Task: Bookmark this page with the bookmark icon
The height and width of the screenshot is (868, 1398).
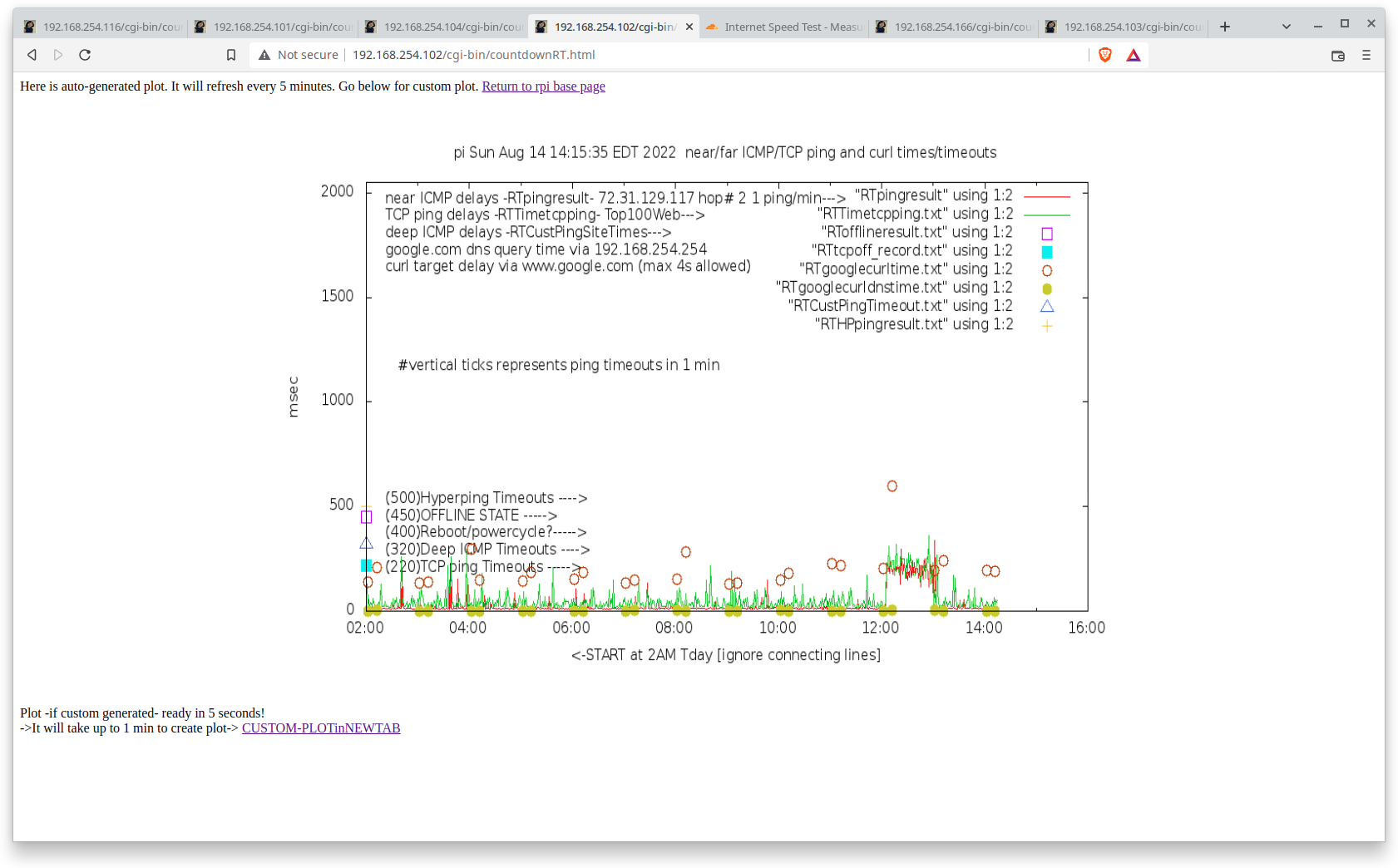Action: click(x=231, y=55)
